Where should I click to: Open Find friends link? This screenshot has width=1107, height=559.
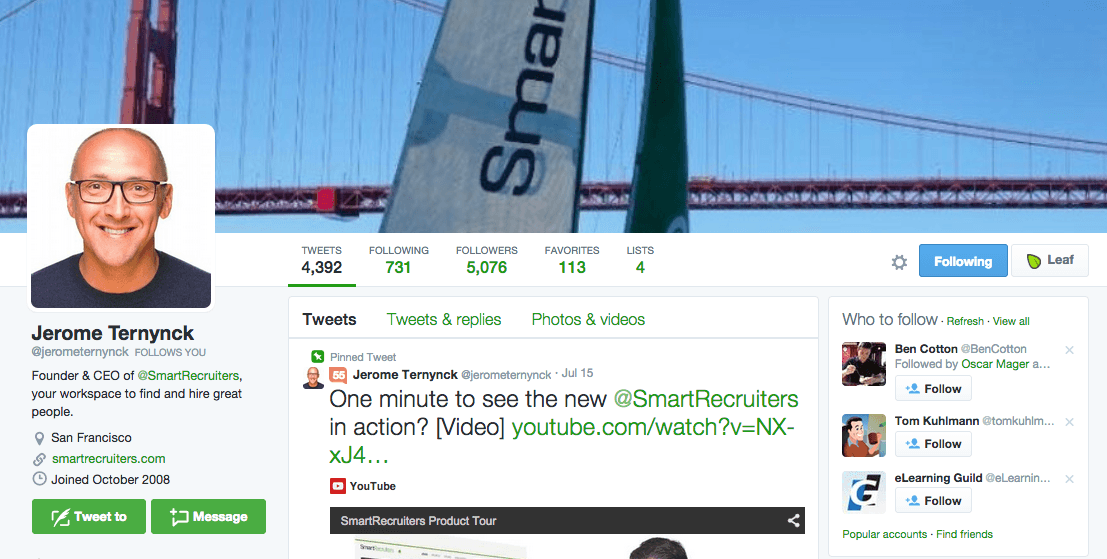pyautogui.click(x=964, y=534)
